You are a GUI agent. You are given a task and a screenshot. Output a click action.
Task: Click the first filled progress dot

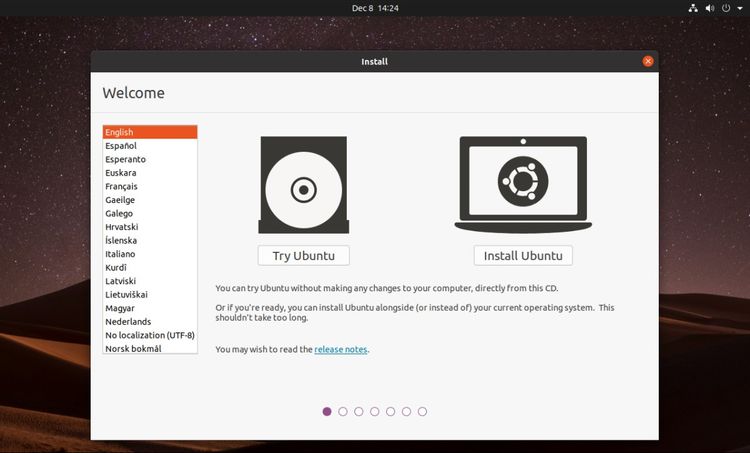pos(327,411)
